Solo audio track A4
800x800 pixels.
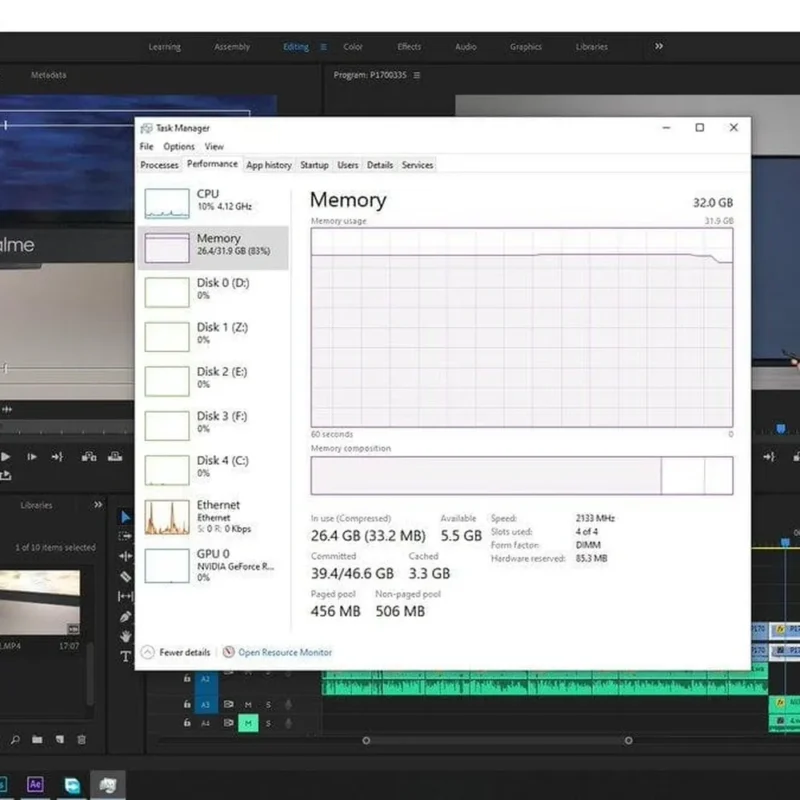tap(268, 723)
